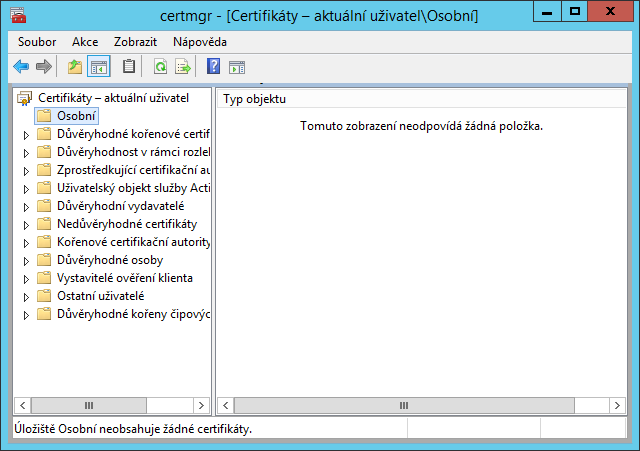Viewport: 640px width, 451px height.
Task: Expand the Nedůvěryhodné certifikáty folder
Action: [26, 224]
